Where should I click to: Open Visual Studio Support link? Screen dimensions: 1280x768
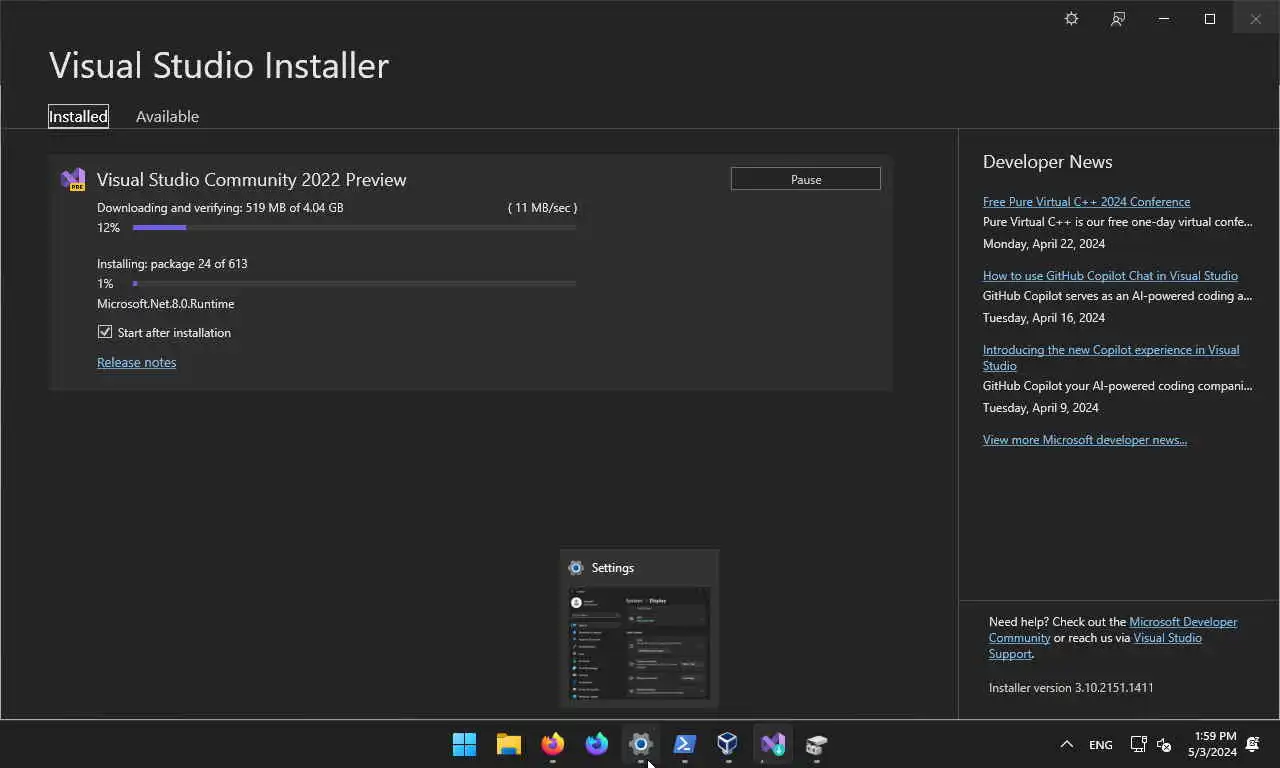pos(1095,646)
